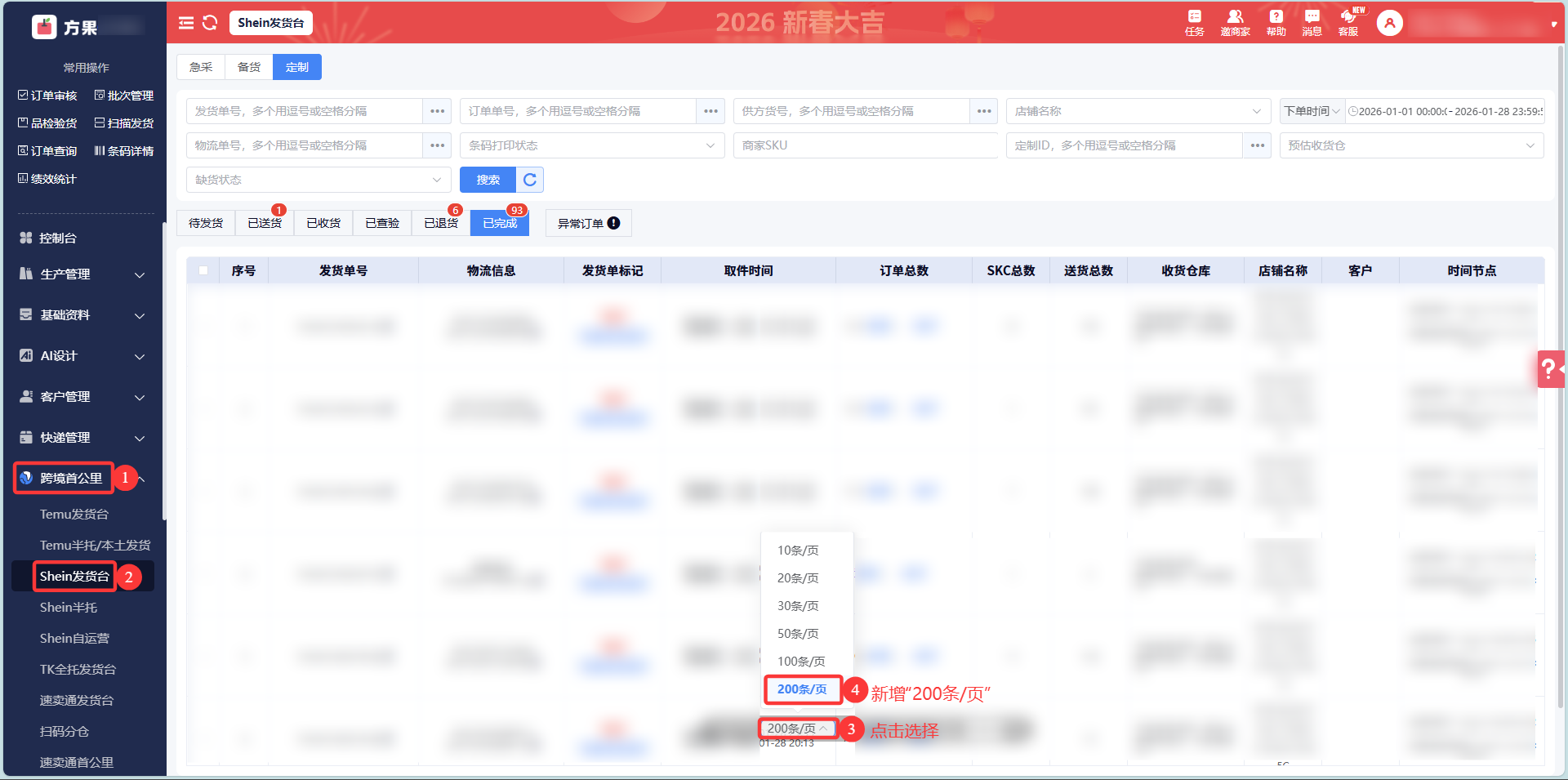Select the 待发货 status tab
Image resolution: width=1568 pixels, height=780 pixels.
[206, 223]
